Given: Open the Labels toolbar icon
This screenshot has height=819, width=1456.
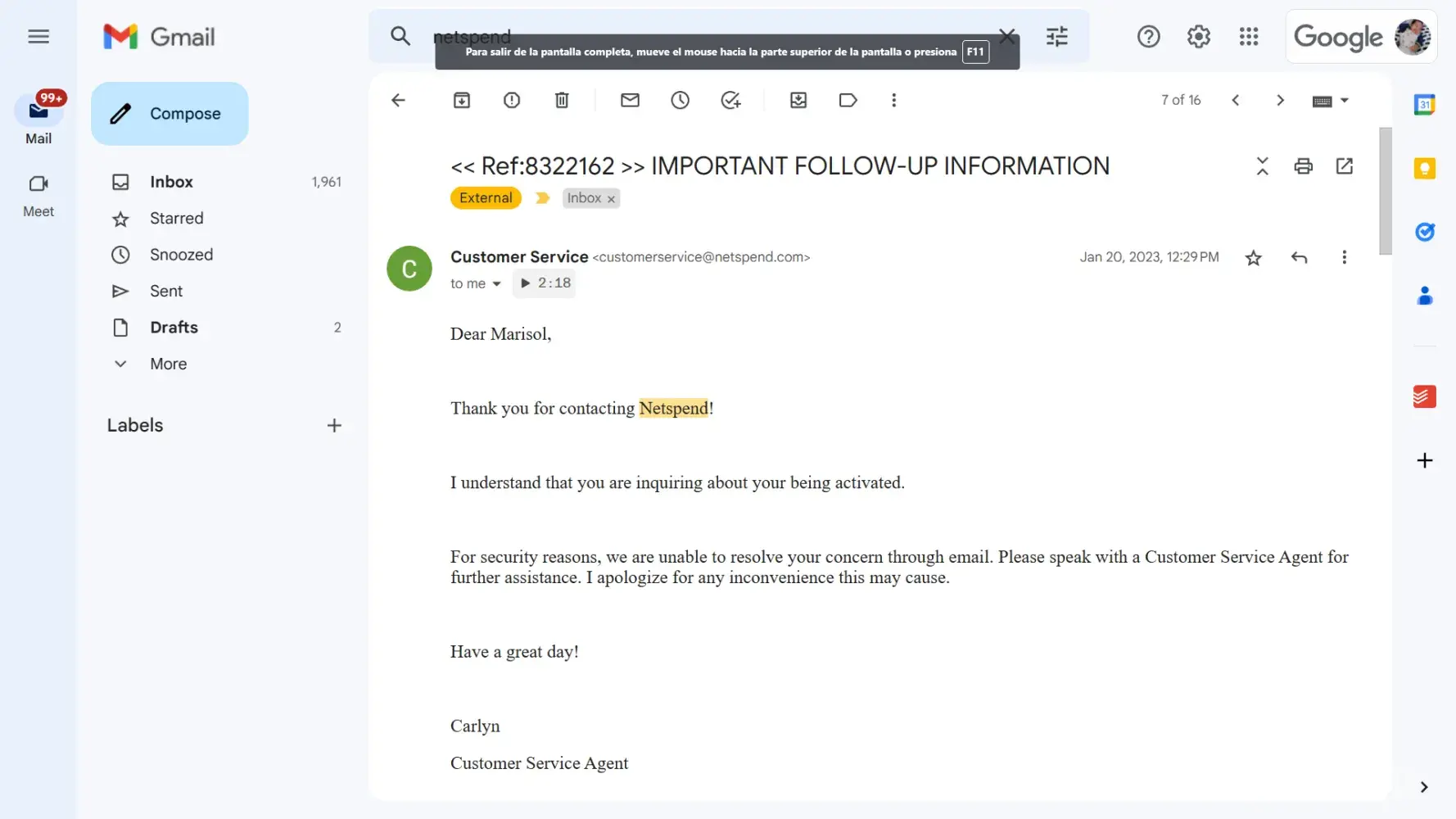Looking at the screenshot, I should click(x=848, y=100).
